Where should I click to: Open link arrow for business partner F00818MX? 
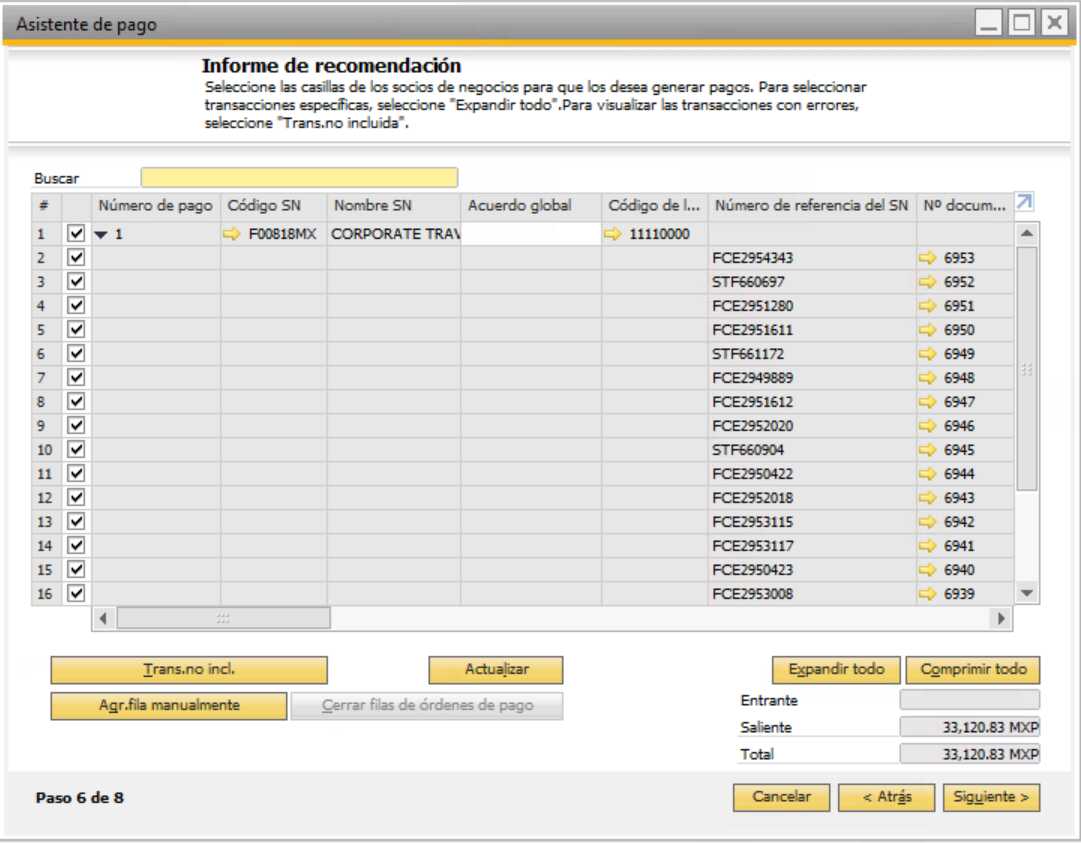click(231, 234)
